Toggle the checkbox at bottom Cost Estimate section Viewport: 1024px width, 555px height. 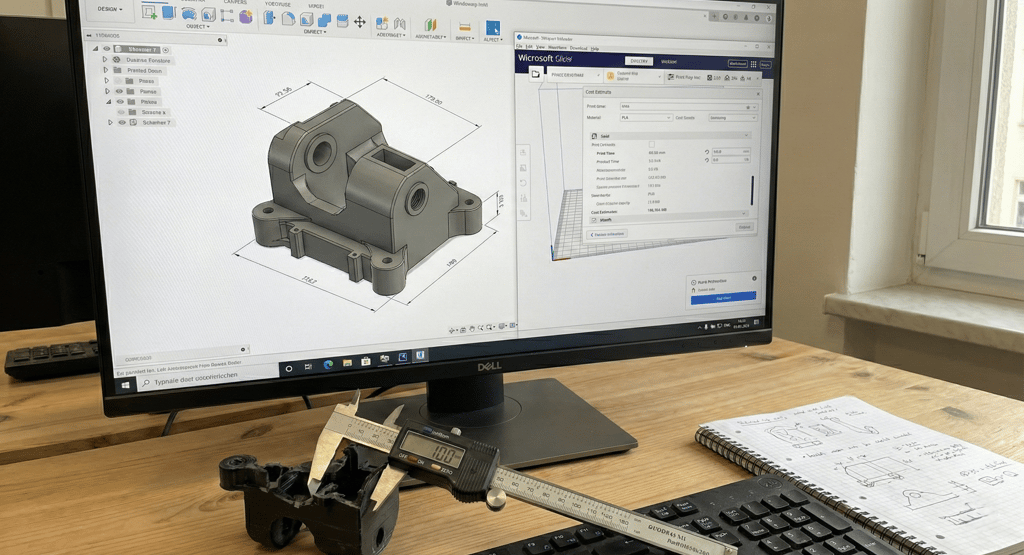tap(594, 220)
